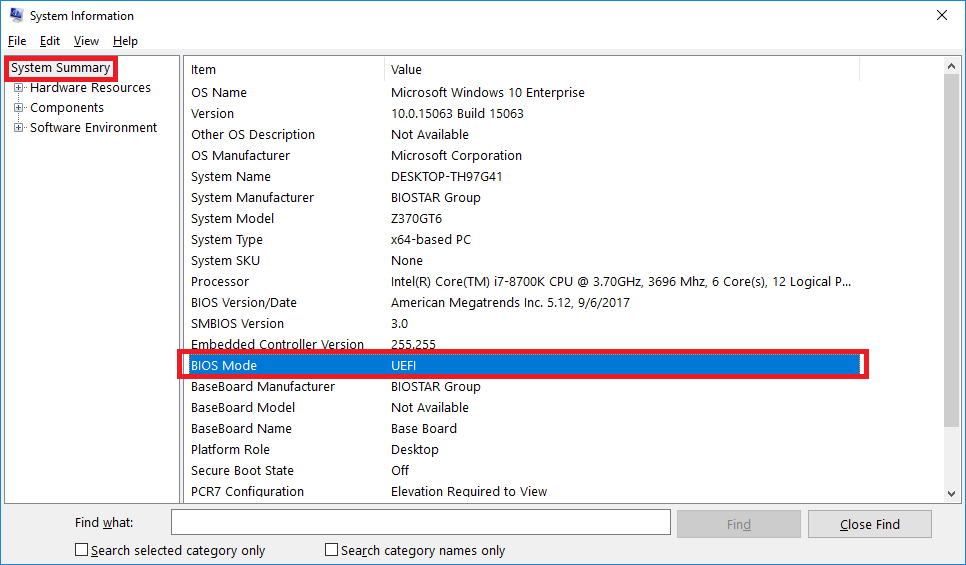This screenshot has height=565, width=966.
Task: Close the System Information window
Action: [941, 15]
